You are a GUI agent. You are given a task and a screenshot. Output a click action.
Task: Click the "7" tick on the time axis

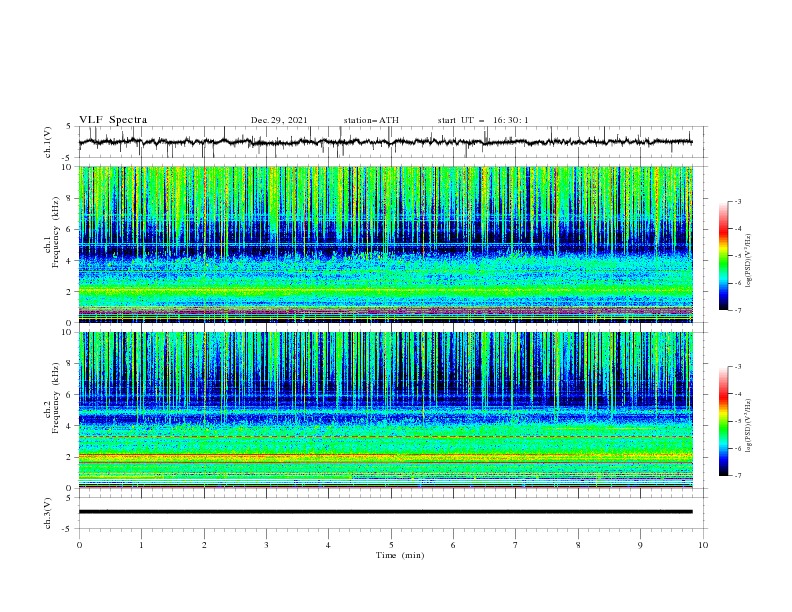tap(516, 545)
